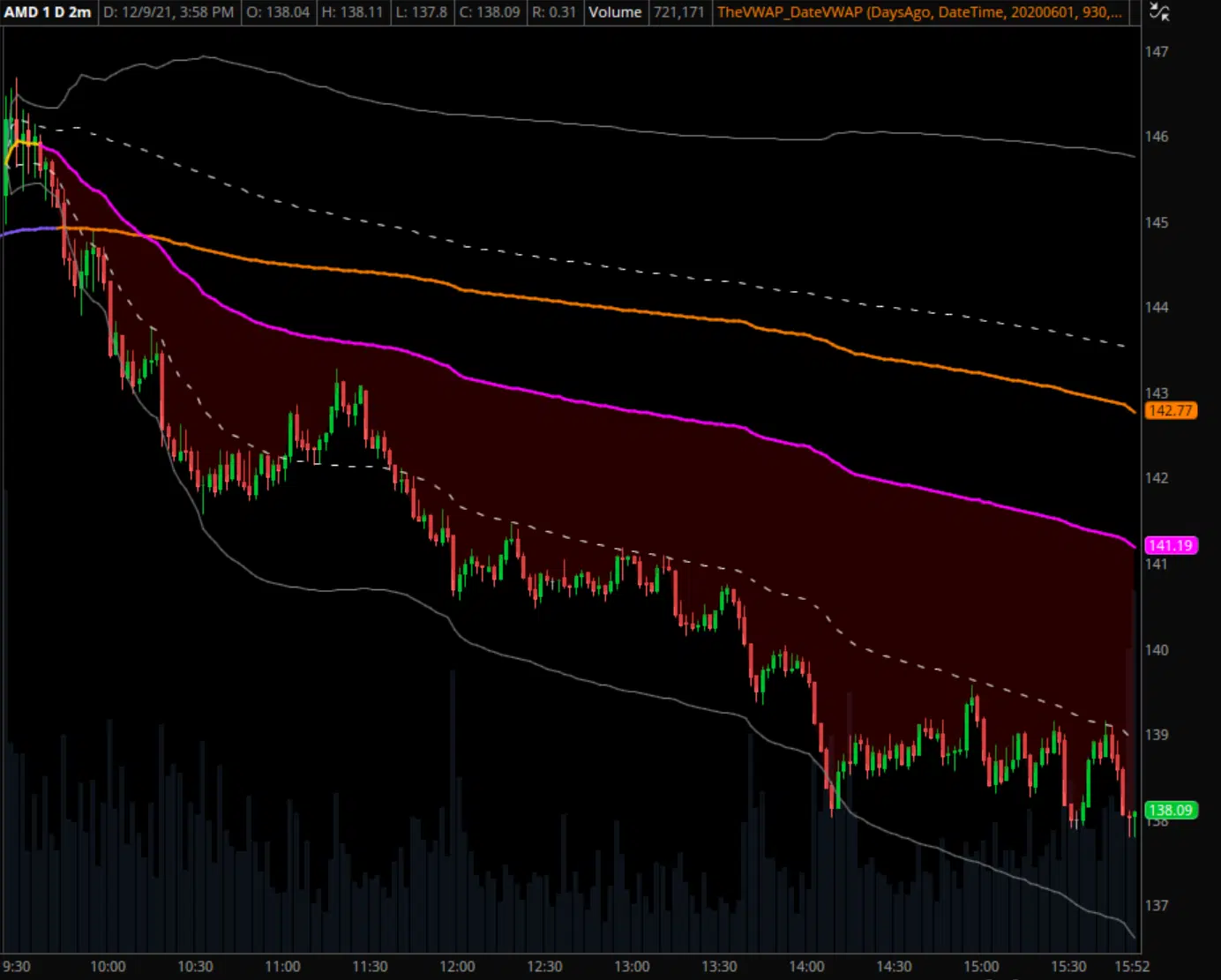The height and width of the screenshot is (980, 1221).
Task: Click the 11:00 time axis label
Action: [282, 967]
